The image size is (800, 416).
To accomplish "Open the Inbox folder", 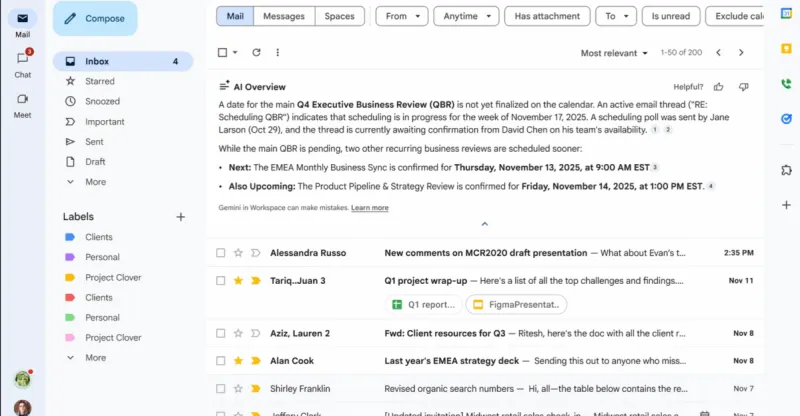I will click(123, 61).
